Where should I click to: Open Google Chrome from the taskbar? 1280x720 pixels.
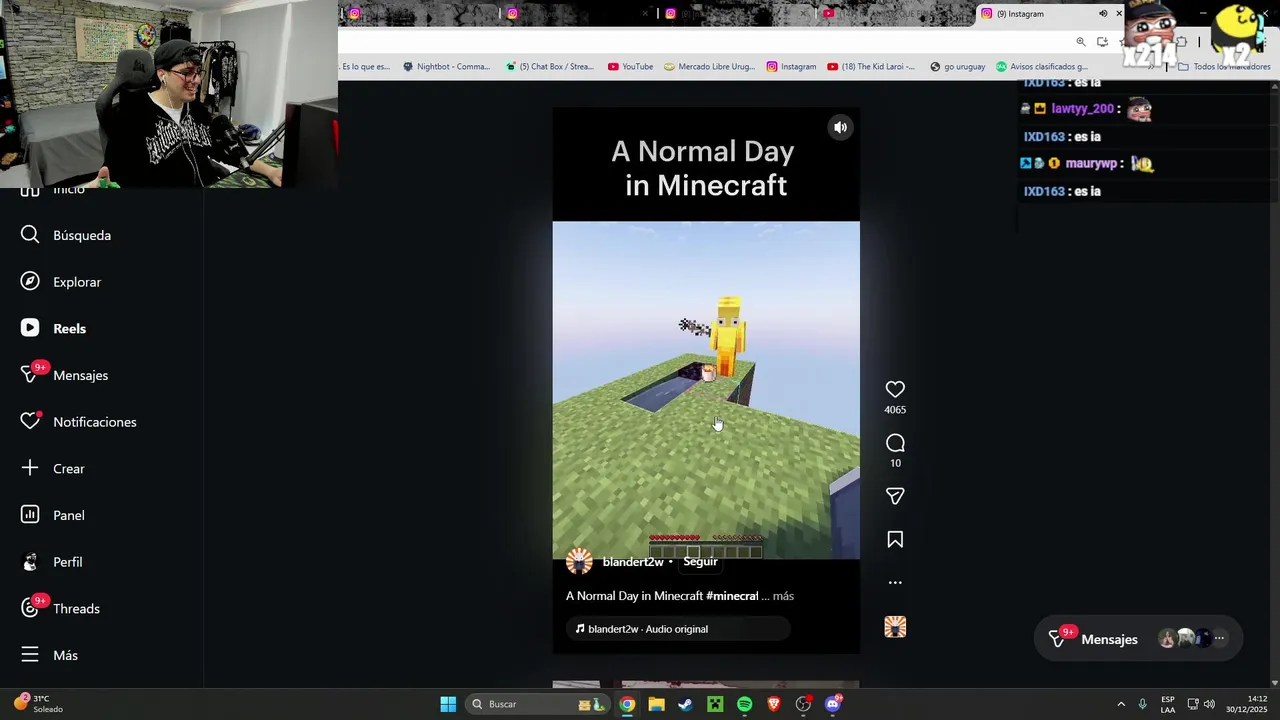[x=627, y=704]
